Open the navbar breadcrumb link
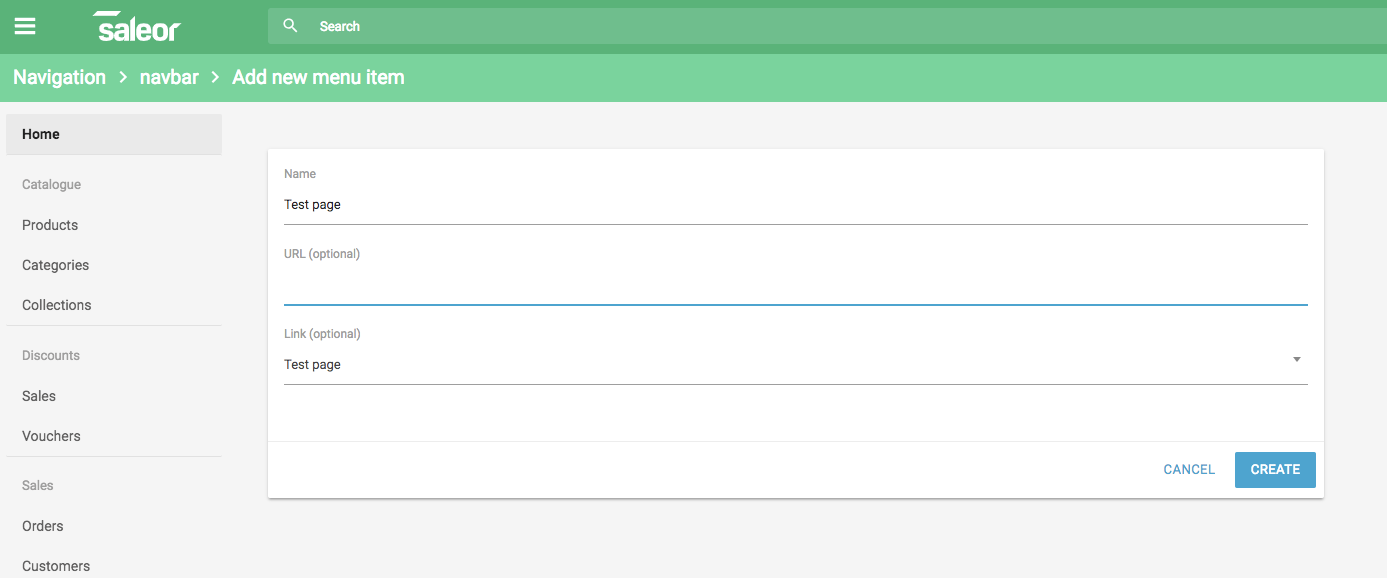The image size is (1387, 578). coord(169,77)
